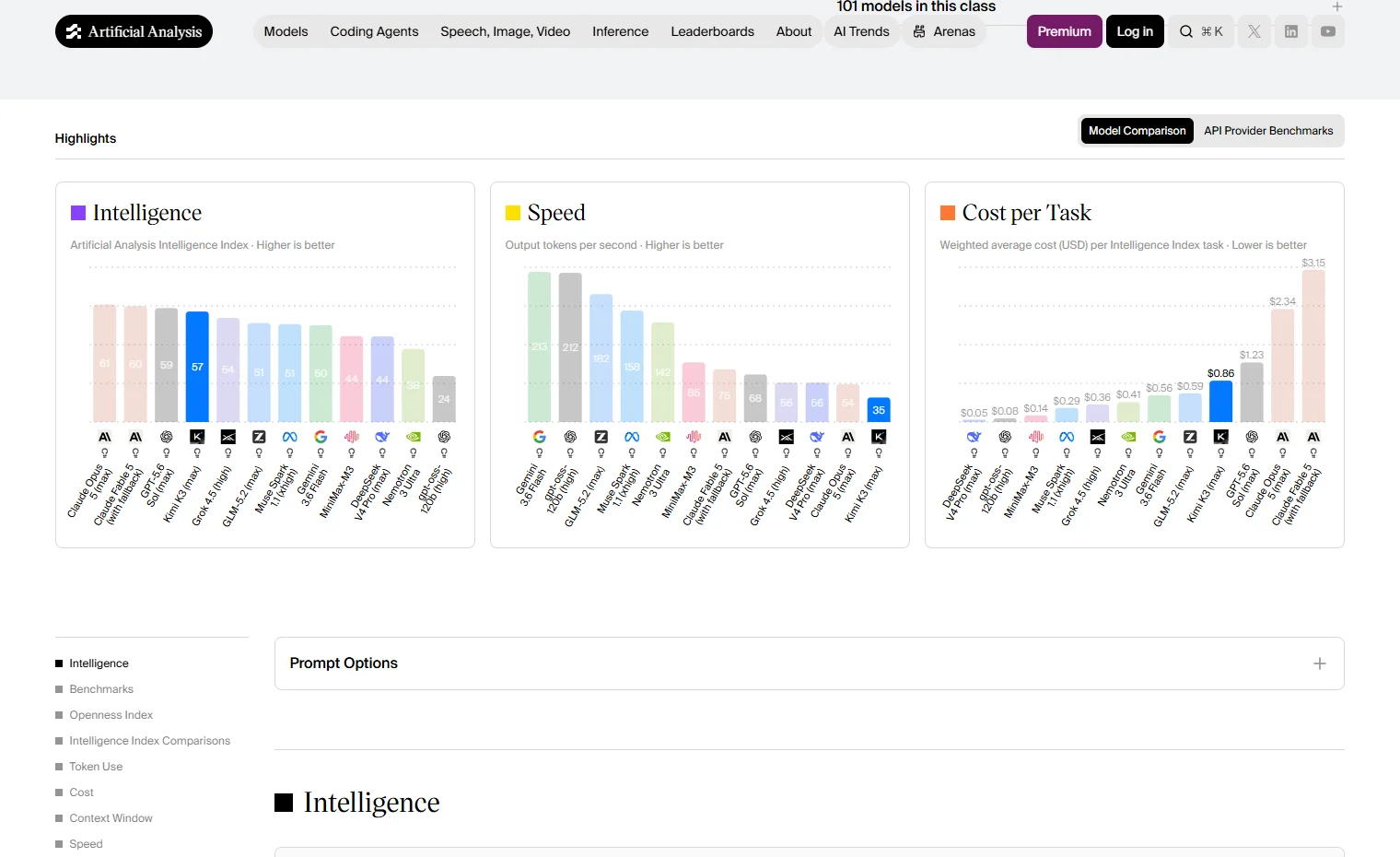Click the orange swatch beside Cost per Task

pyautogui.click(x=948, y=213)
